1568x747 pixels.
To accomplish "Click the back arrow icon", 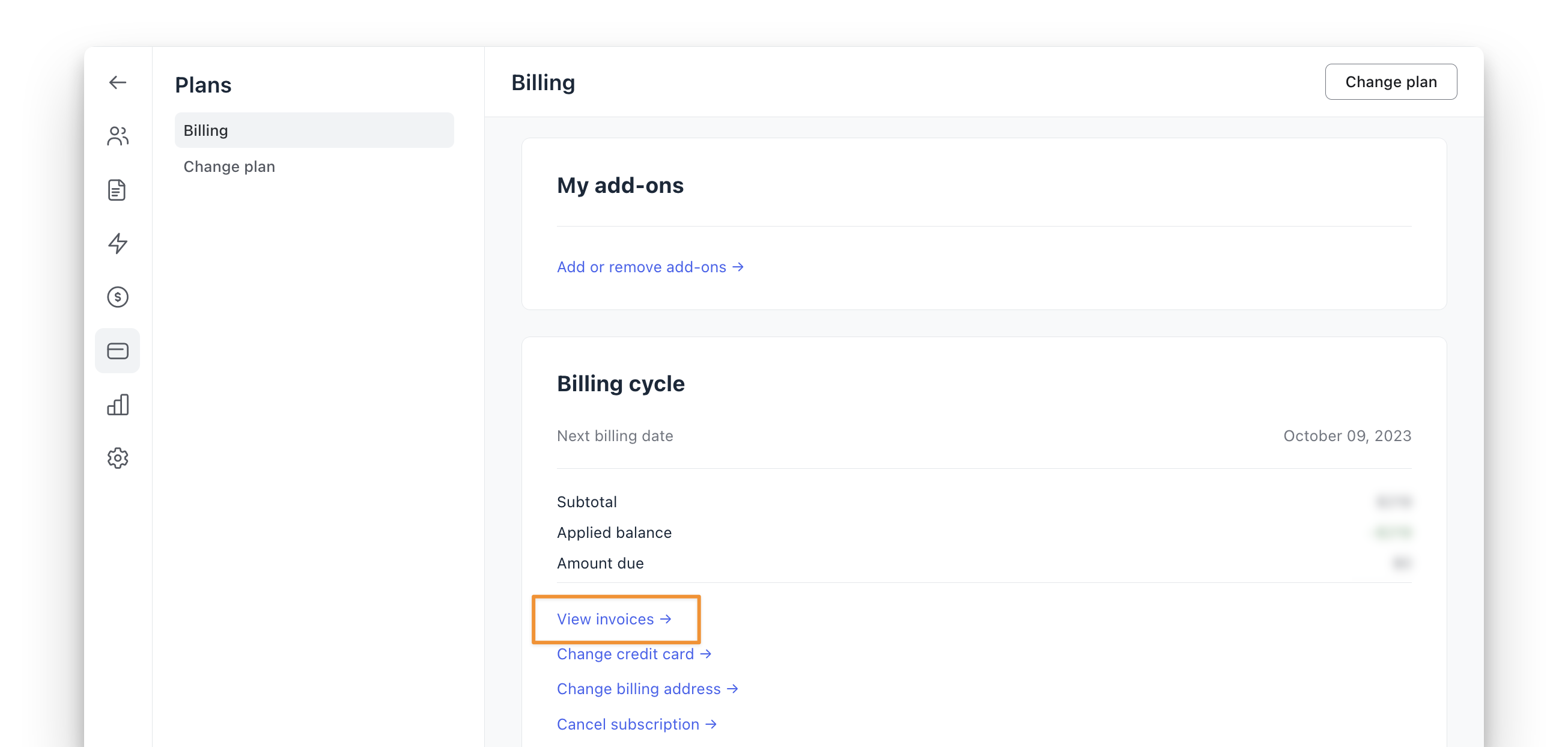I will pos(118,82).
